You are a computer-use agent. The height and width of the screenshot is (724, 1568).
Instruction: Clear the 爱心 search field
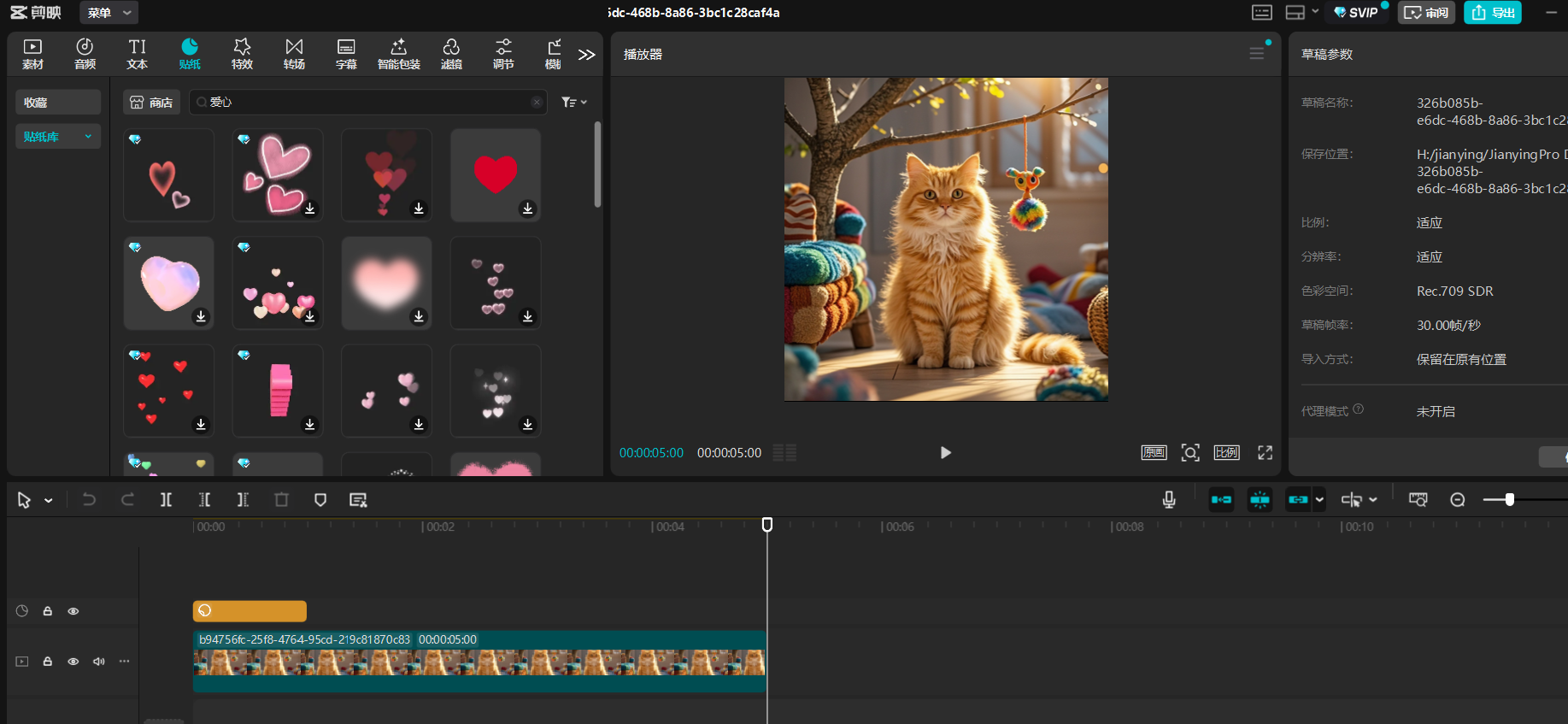(x=537, y=103)
